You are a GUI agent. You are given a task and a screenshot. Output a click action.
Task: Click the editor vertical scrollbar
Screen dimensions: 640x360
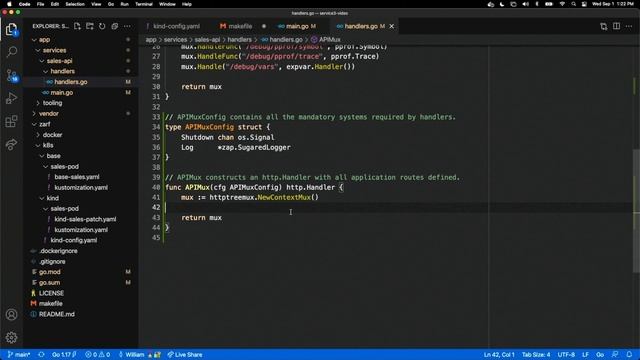click(x=636, y=211)
